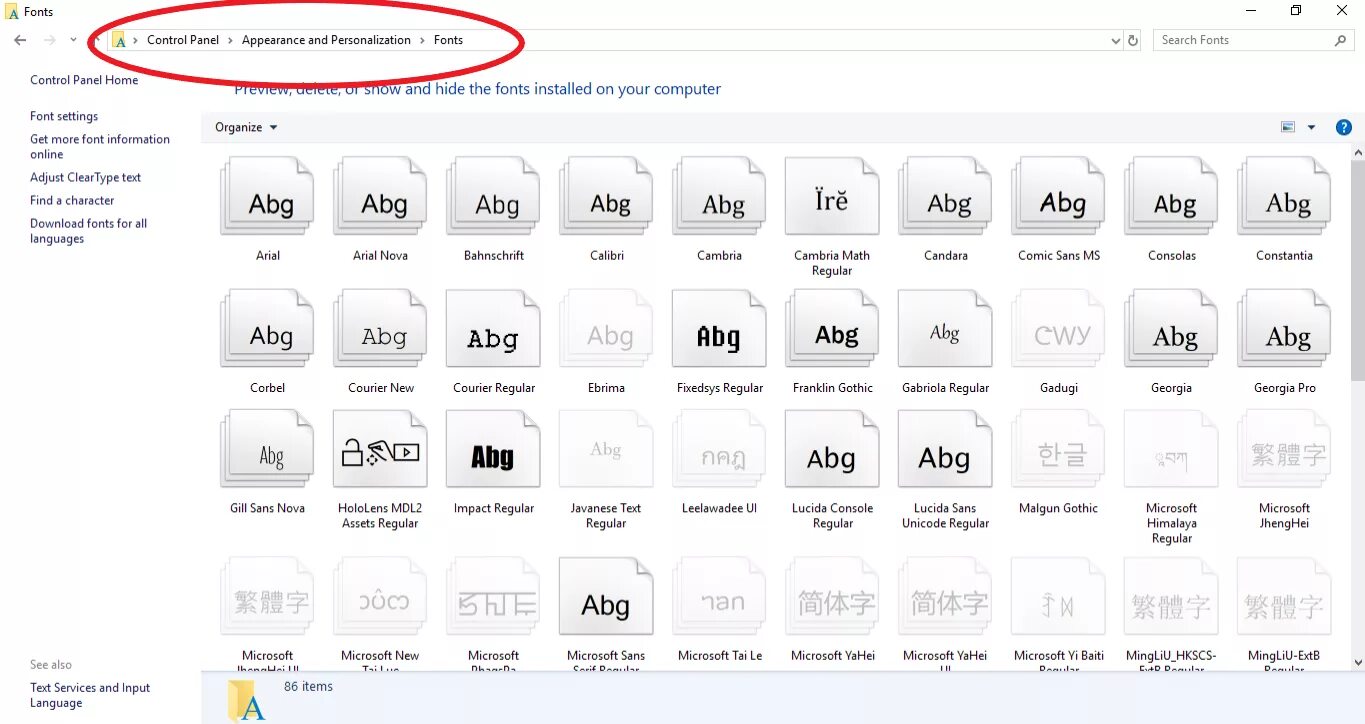The width and height of the screenshot is (1365, 724).
Task: Select the Corbel font icon
Action: pos(267,328)
